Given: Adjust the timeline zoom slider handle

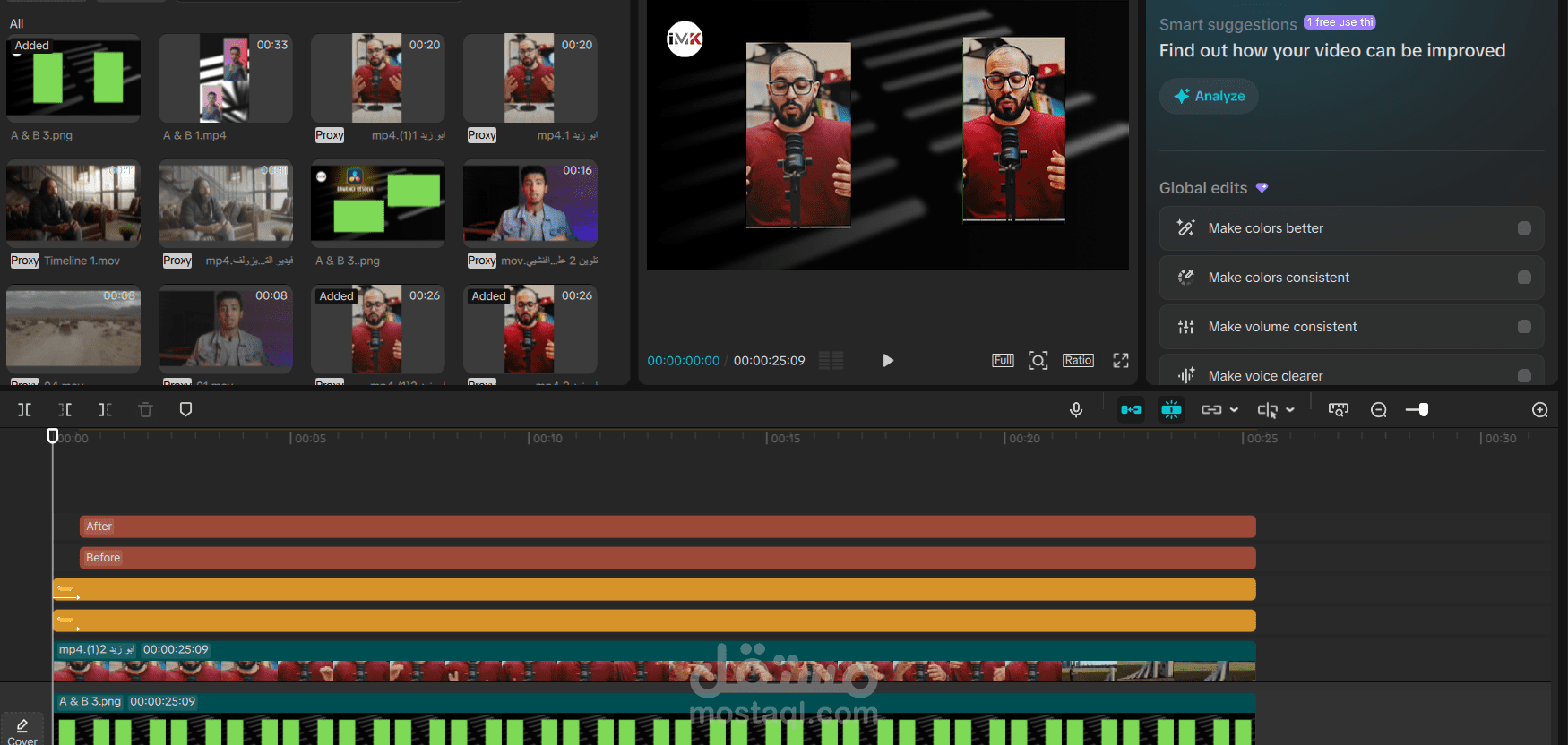Looking at the screenshot, I should (1423, 409).
